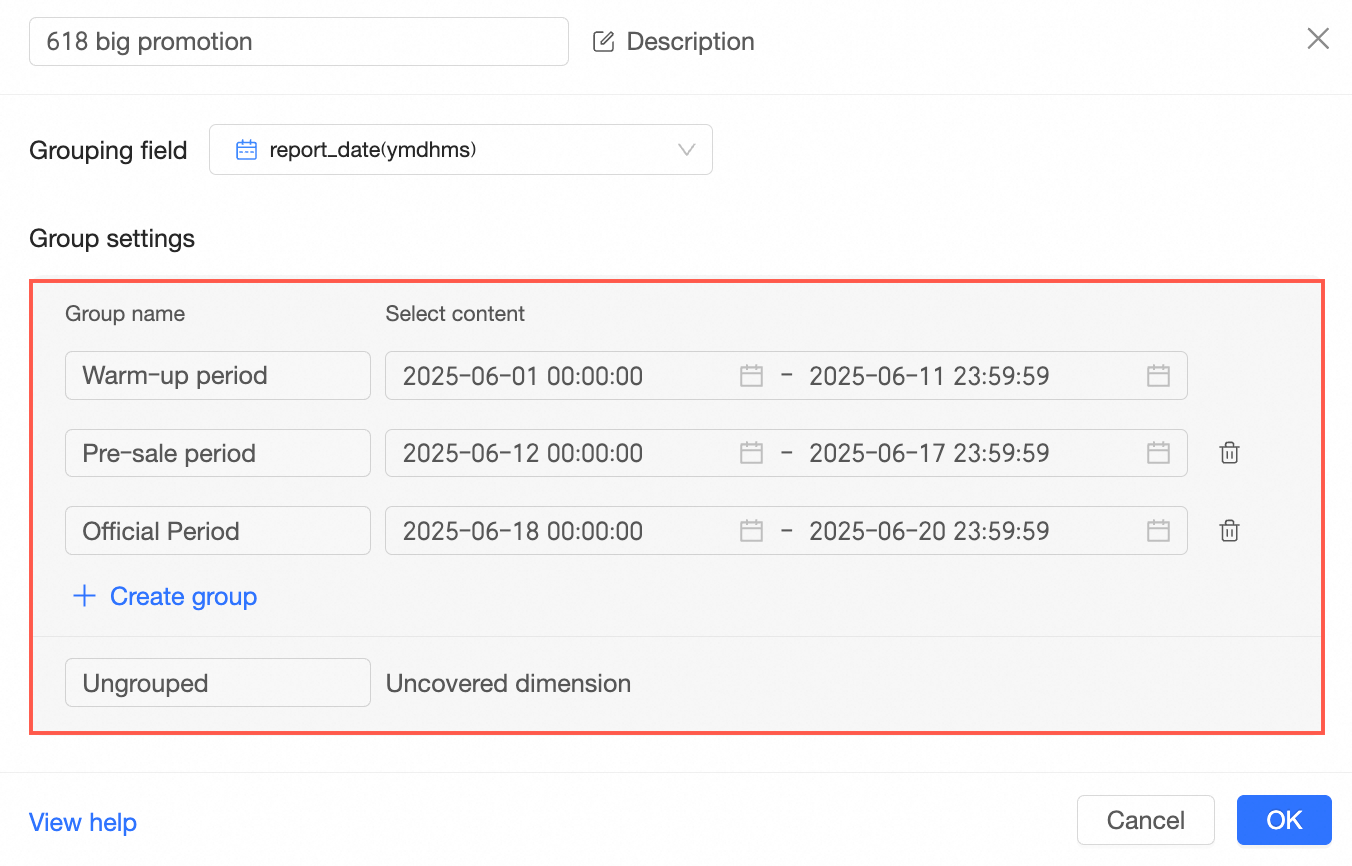Confirm with the OK button
This screenshot has width=1352, height=866.
(1284, 821)
